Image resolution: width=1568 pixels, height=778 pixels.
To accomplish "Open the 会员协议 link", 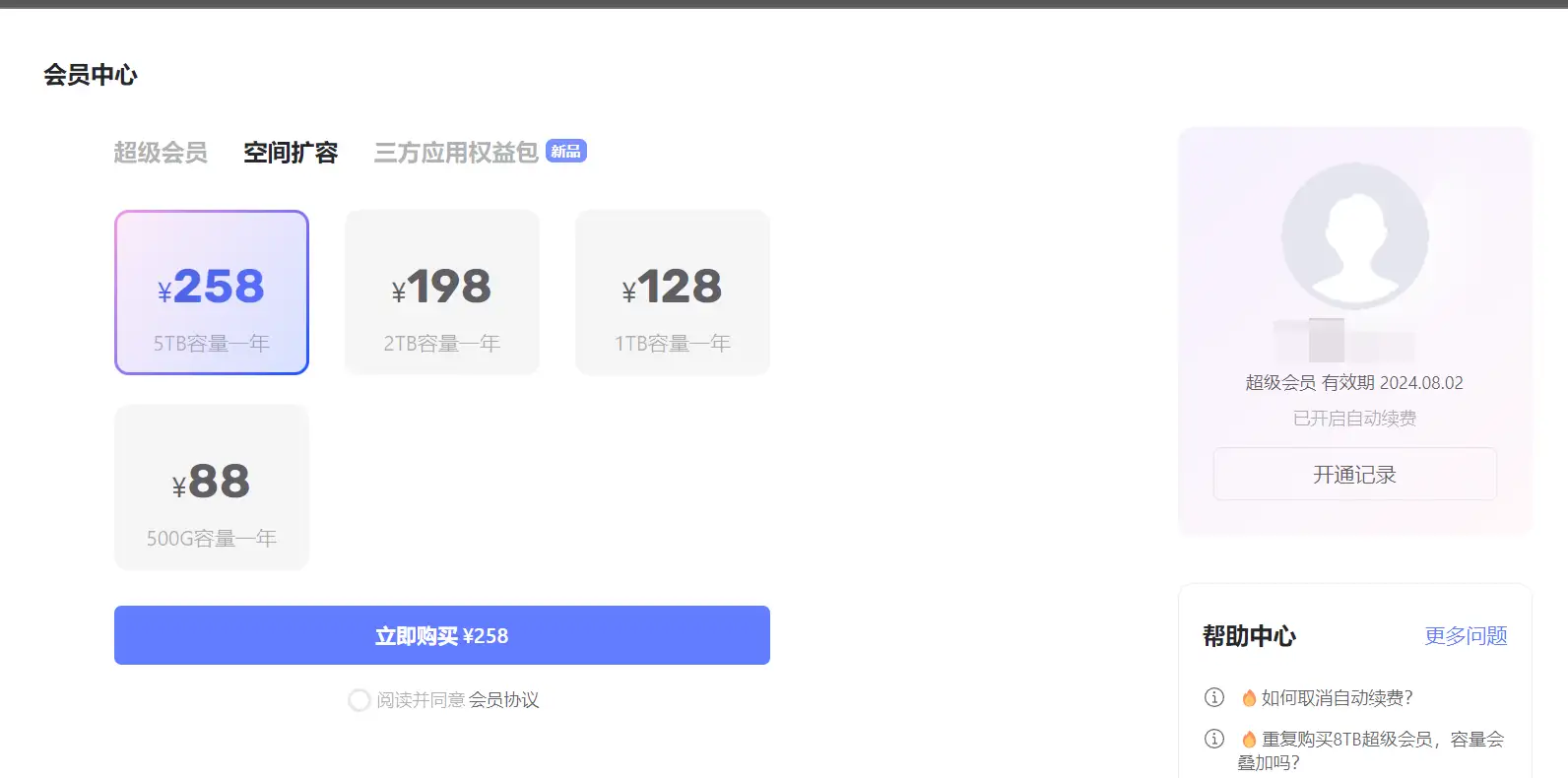I will (x=503, y=700).
